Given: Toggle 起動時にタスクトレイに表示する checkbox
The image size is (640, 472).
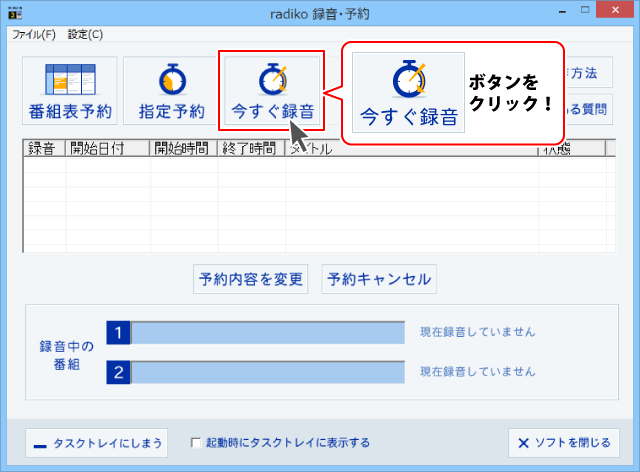Looking at the screenshot, I should point(196,443).
